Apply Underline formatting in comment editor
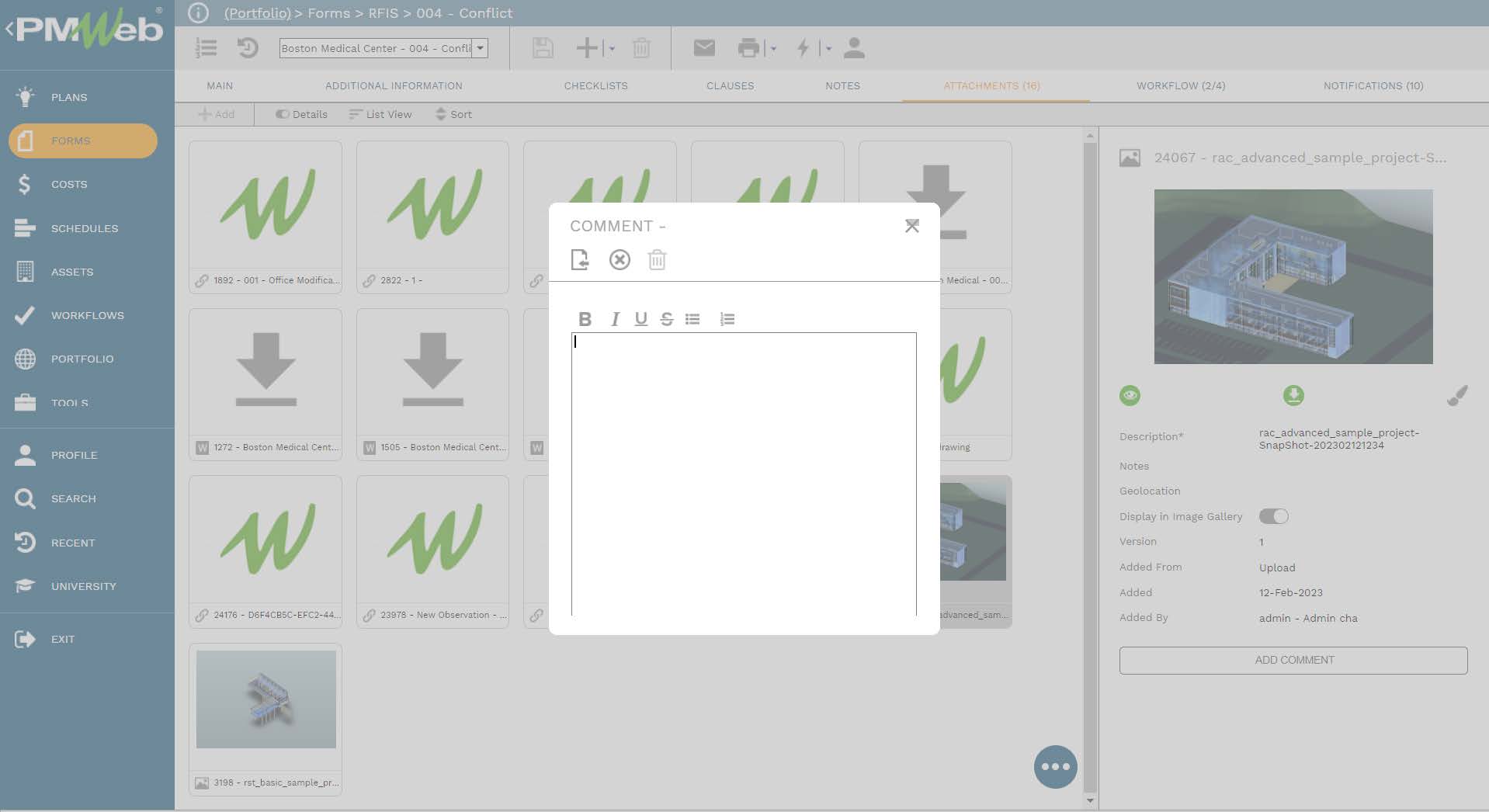Screen dimensions: 1489x812 (x=640, y=319)
